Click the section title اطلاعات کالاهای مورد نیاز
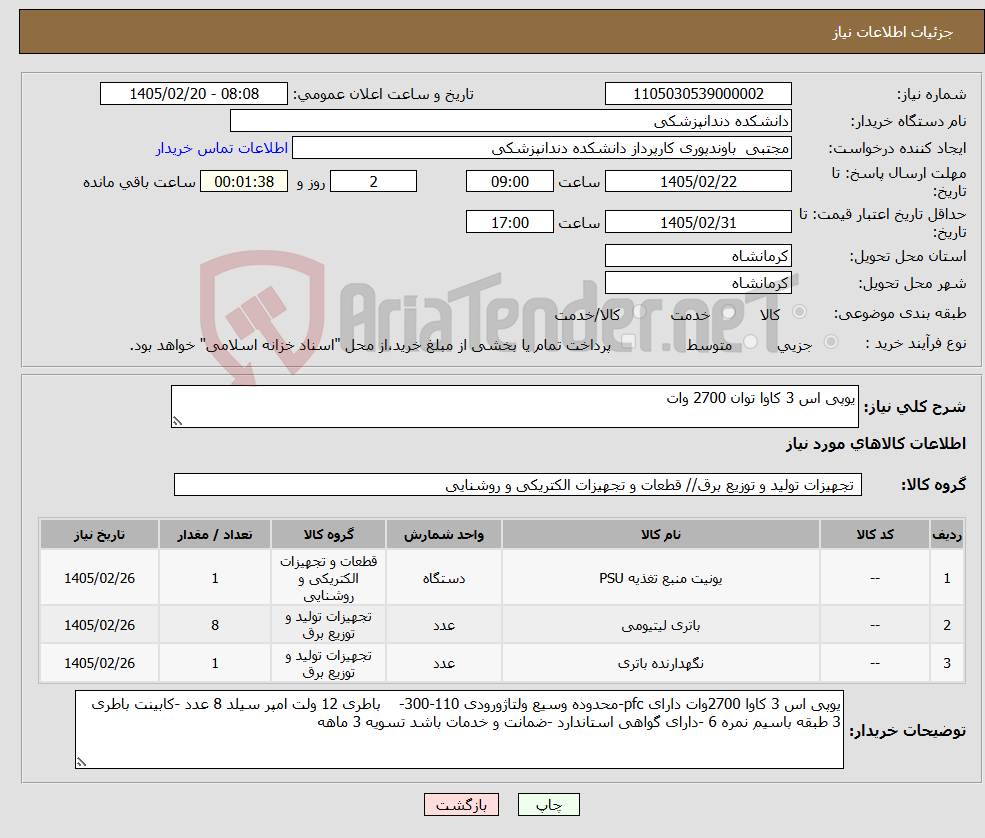The width and height of the screenshot is (985, 838). click(876, 444)
